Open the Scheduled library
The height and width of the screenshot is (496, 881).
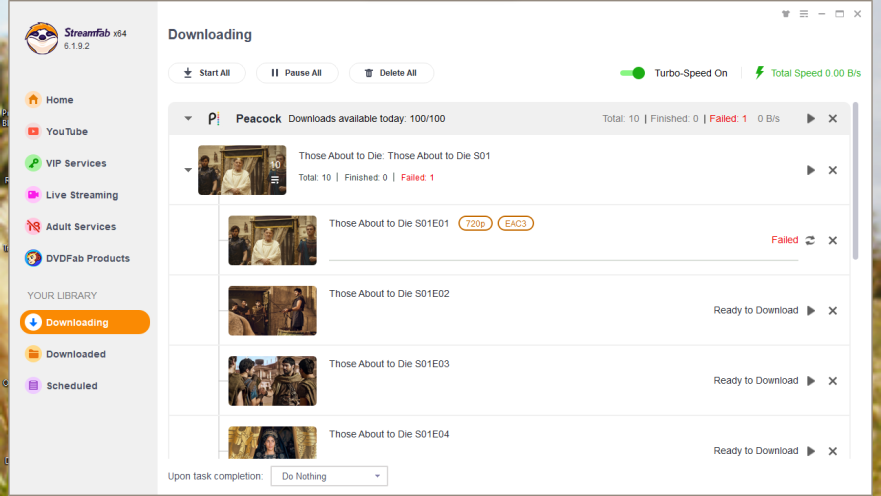click(62, 386)
